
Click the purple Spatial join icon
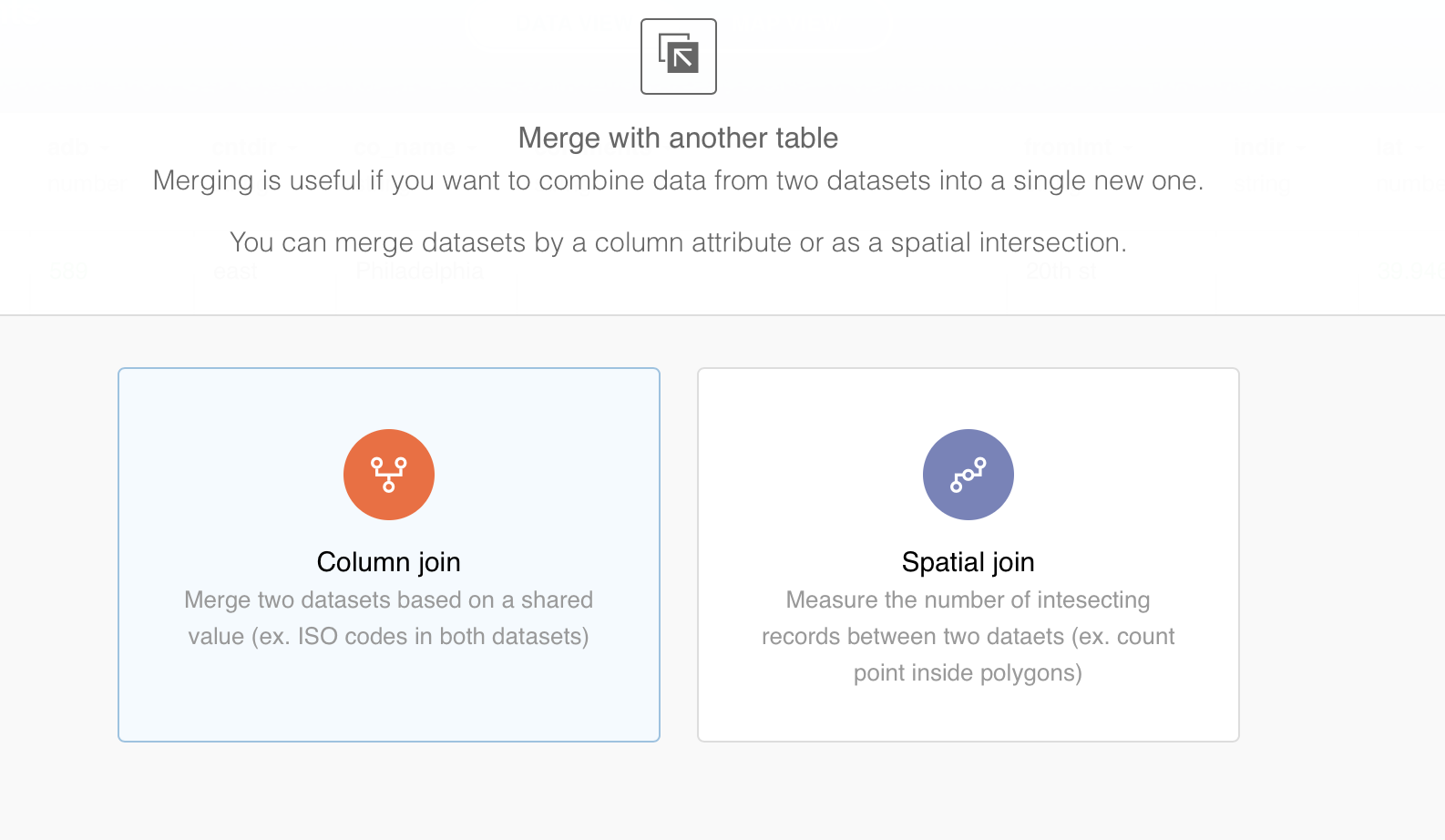pos(968,475)
